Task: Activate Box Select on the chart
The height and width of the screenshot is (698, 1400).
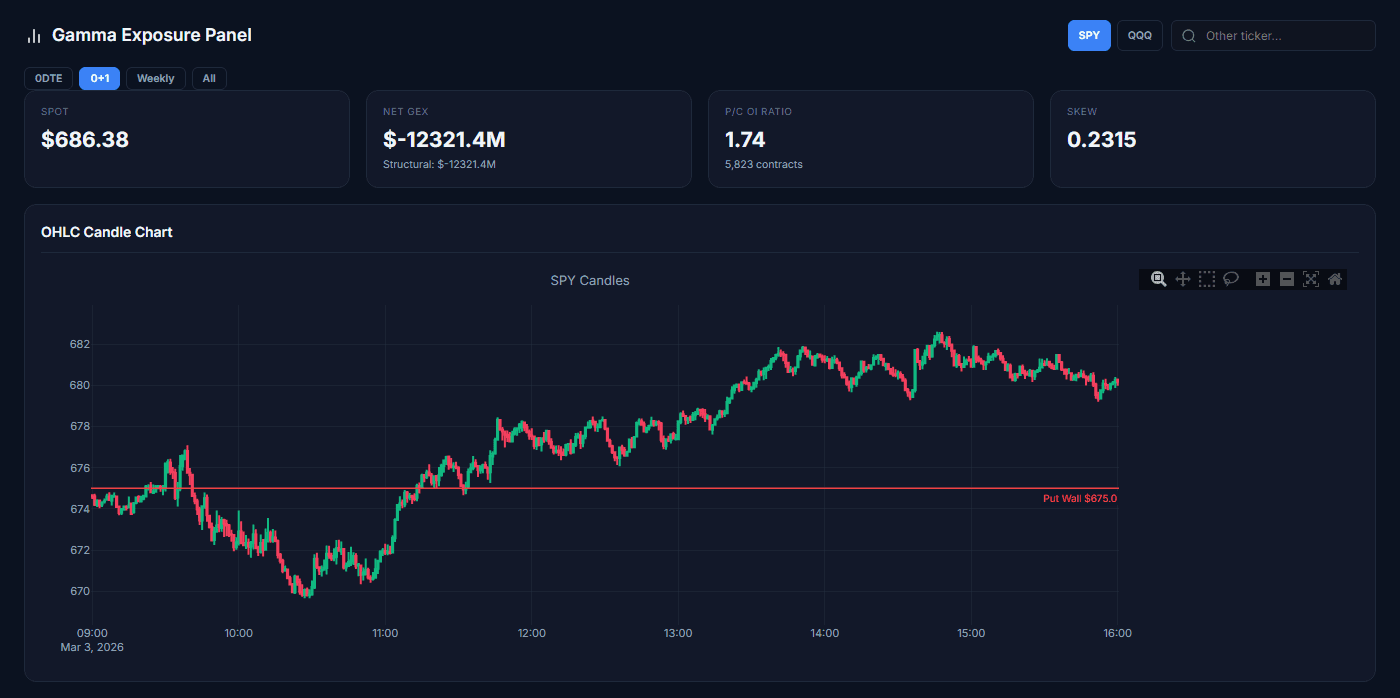Action: click(x=1207, y=279)
